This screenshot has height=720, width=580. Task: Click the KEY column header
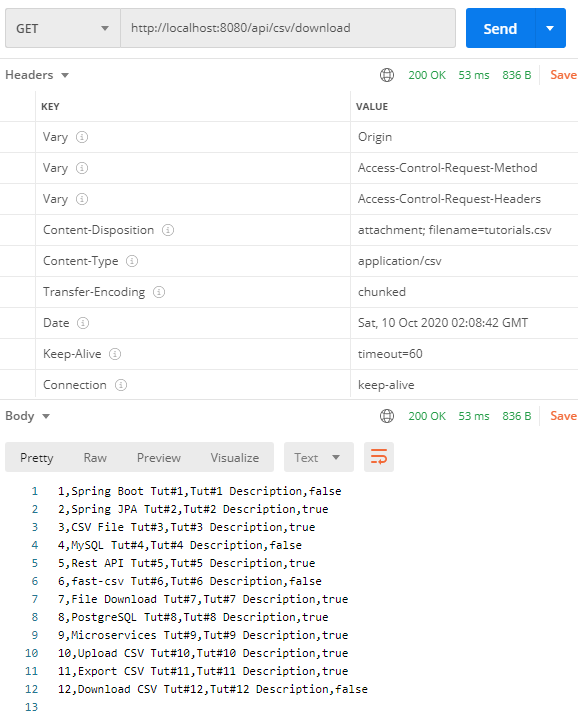coord(50,107)
